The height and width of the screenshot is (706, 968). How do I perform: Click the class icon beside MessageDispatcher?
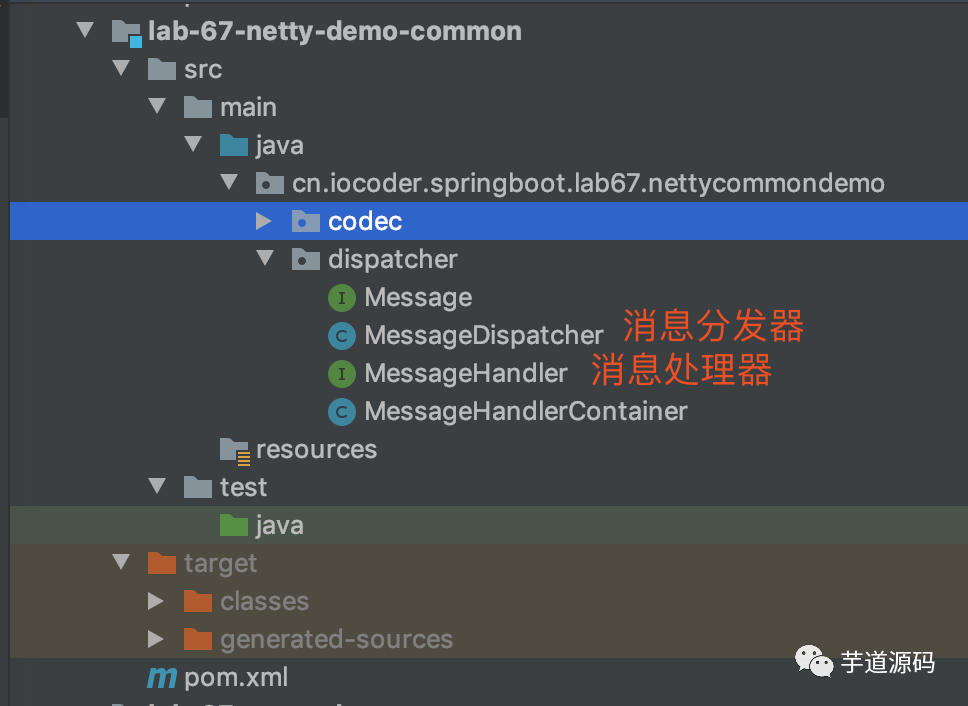[x=342, y=336]
